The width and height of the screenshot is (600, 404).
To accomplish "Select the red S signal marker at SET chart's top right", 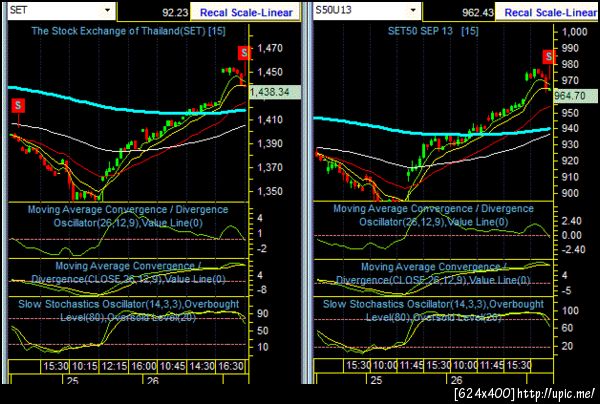I will click(244, 53).
